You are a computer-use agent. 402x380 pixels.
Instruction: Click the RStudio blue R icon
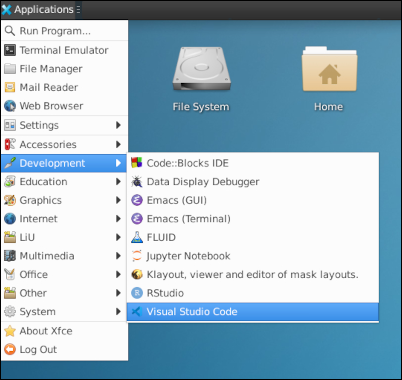coord(137,293)
